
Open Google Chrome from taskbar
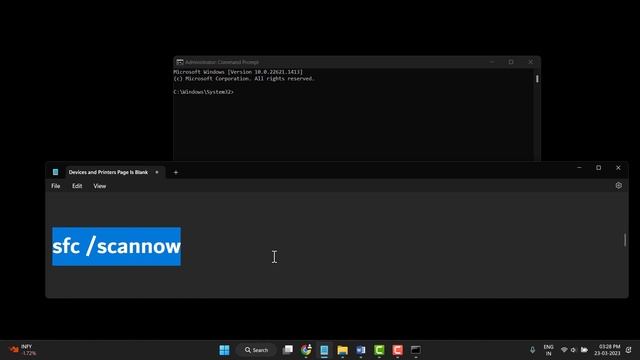(306, 350)
